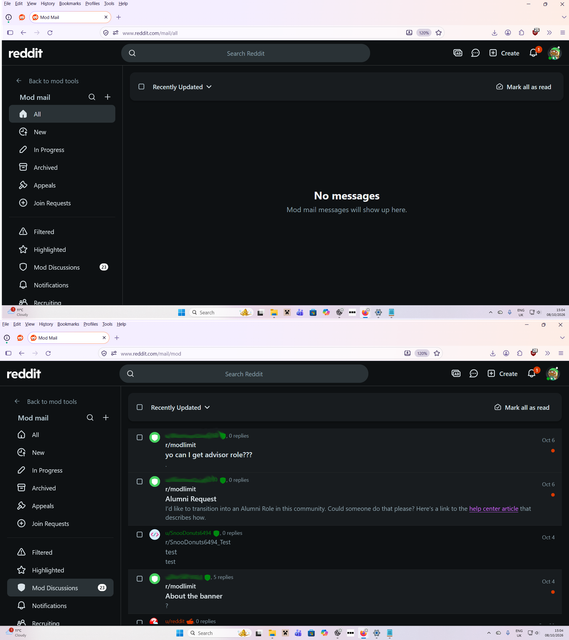
Task: Expand the toolbar overflow chevrons in the upper browser window
Action: pyautogui.click(x=549, y=33)
